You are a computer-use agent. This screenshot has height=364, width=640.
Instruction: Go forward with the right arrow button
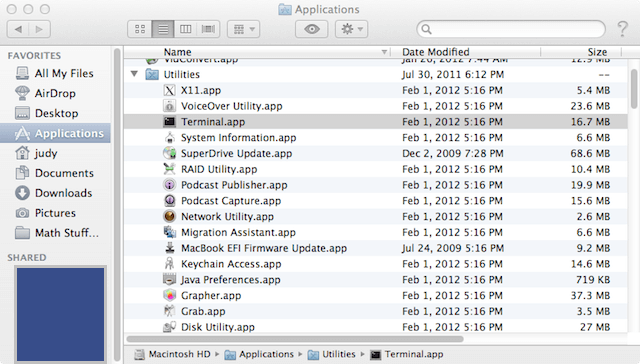point(40,29)
